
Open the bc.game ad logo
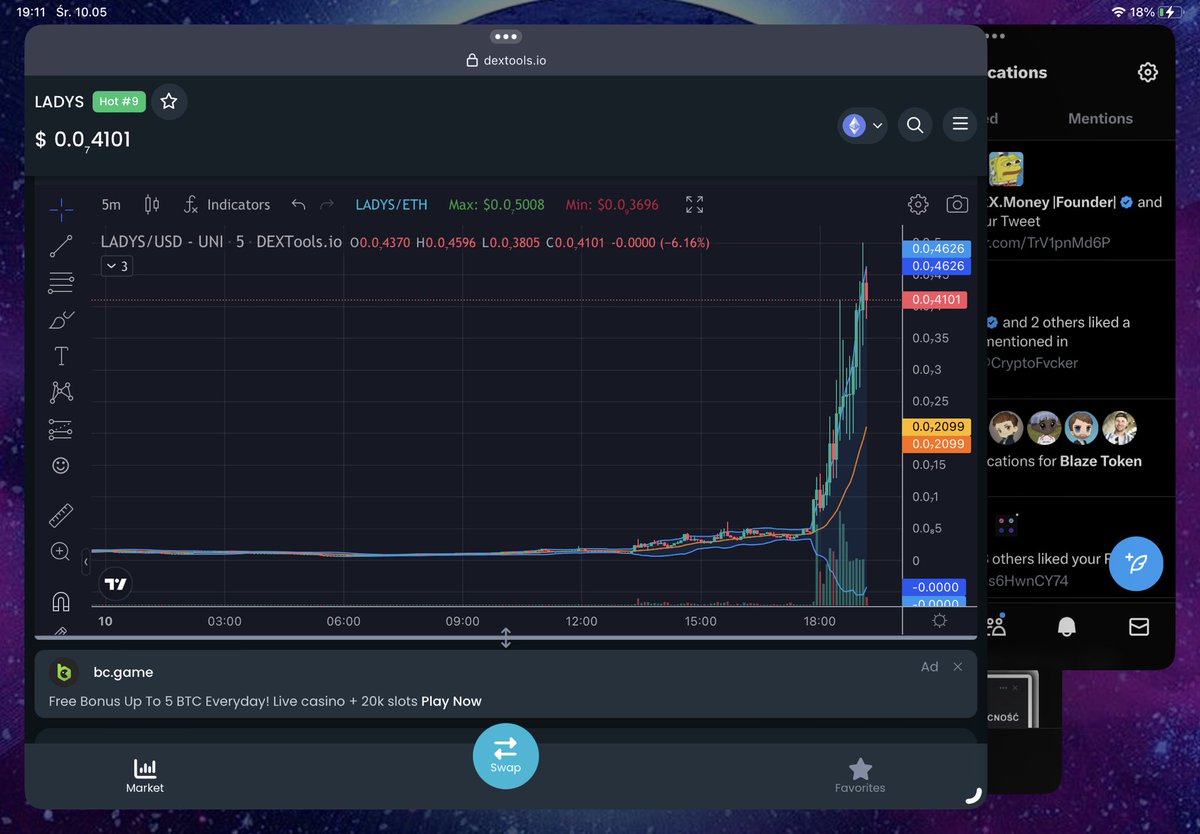click(64, 672)
